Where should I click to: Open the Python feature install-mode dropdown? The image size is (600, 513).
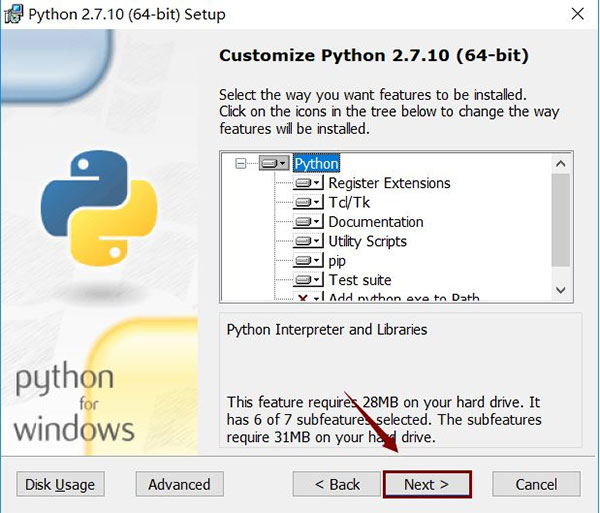pos(274,163)
